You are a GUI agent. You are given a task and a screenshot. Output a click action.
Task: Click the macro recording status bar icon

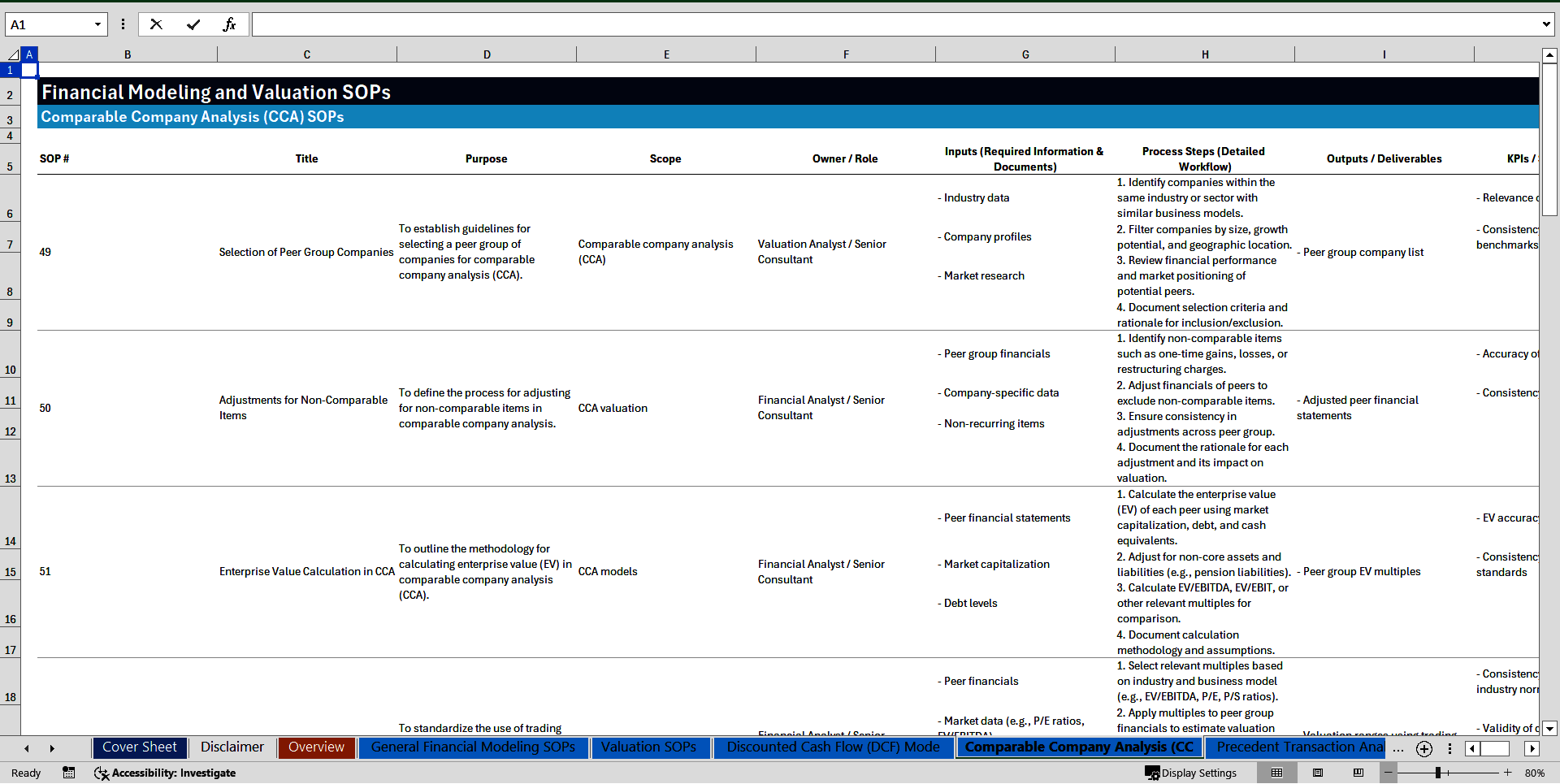coord(69,773)
